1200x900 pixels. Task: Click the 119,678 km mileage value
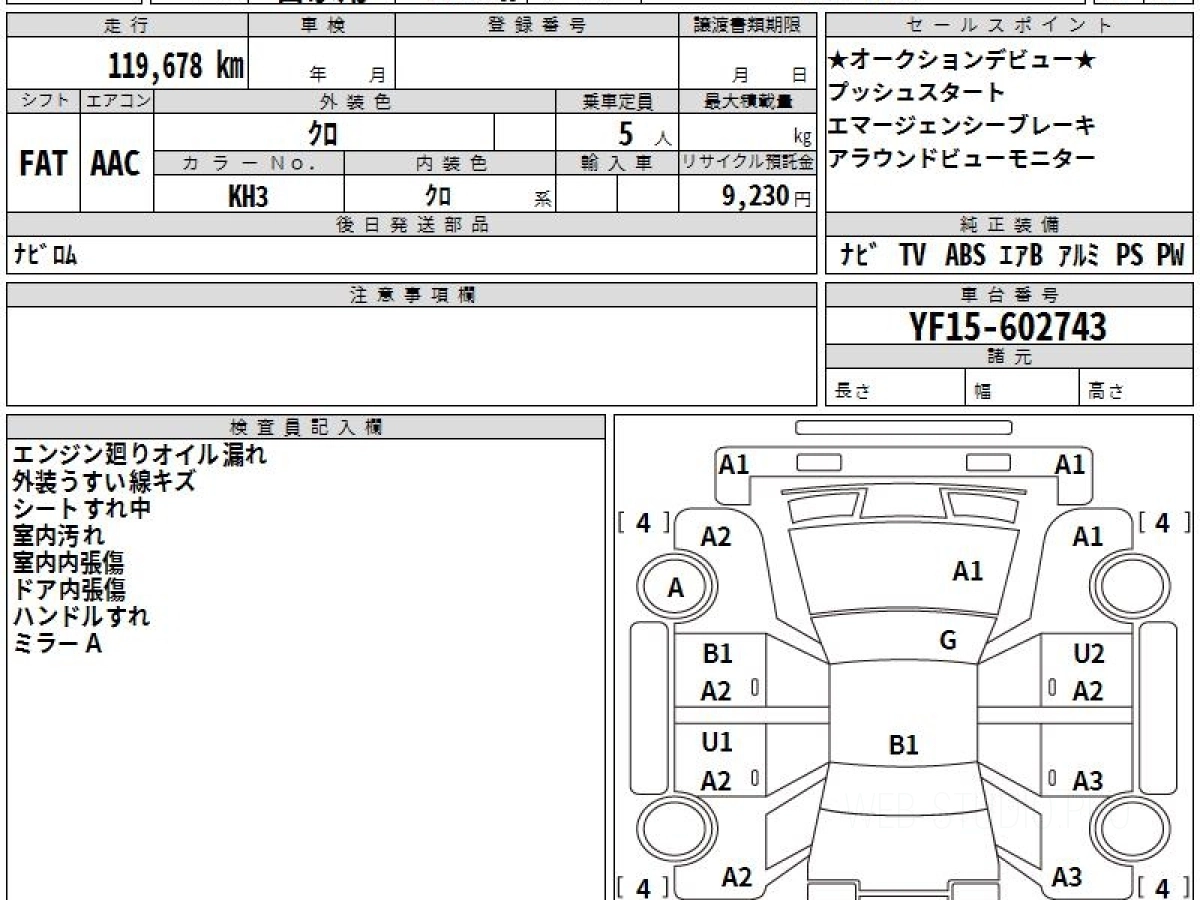(x=176, y=66)
